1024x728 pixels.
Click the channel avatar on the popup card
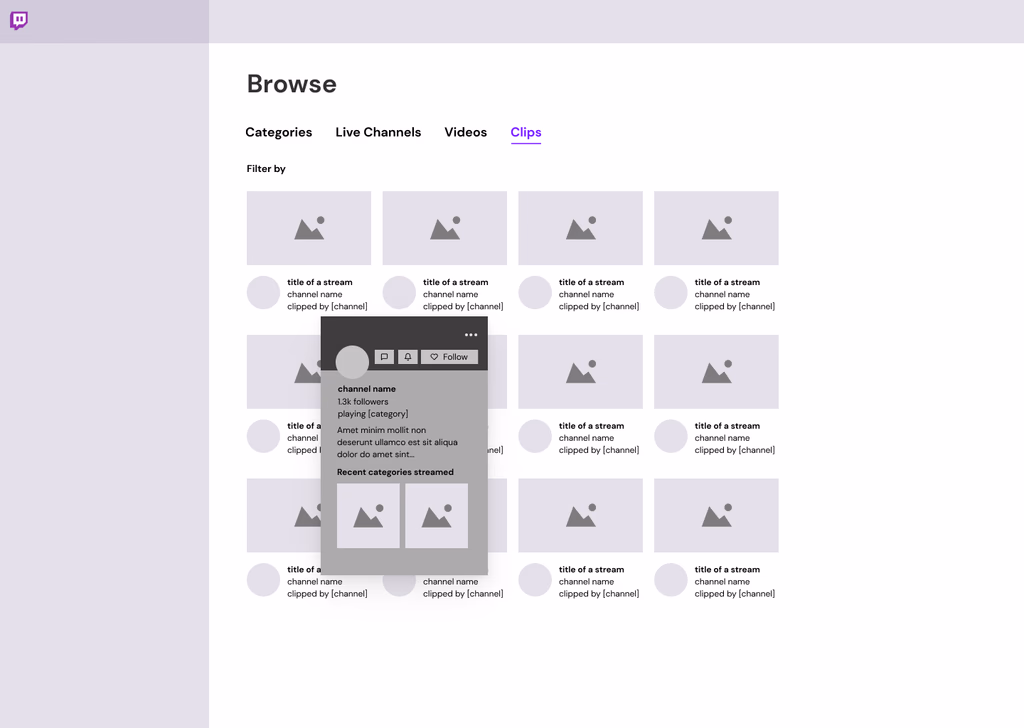point(352,362)
